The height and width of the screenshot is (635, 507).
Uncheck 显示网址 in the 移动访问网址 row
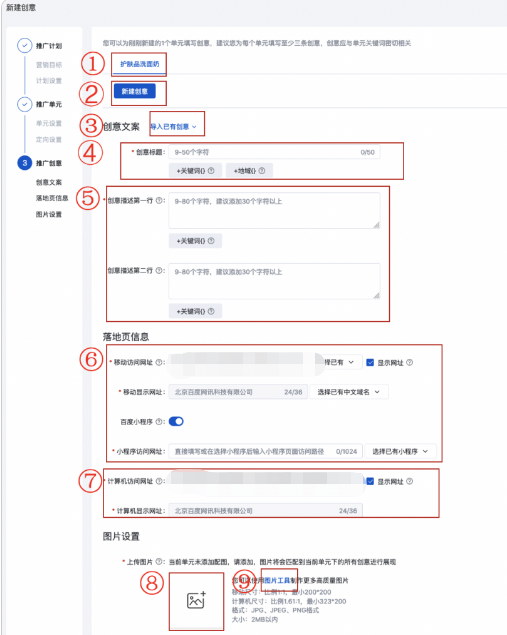[370, 362]
